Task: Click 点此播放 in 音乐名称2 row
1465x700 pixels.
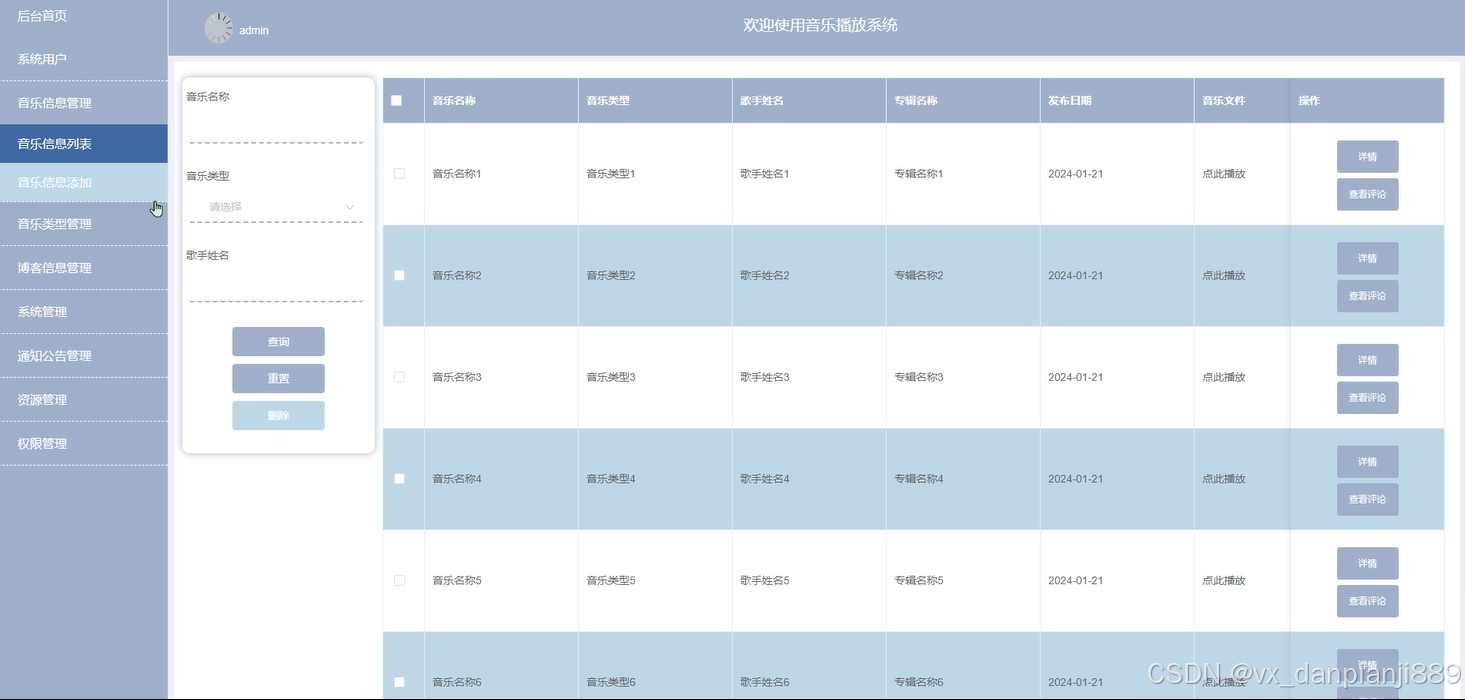Action: pyautogui.click(x=1224, y=276)
